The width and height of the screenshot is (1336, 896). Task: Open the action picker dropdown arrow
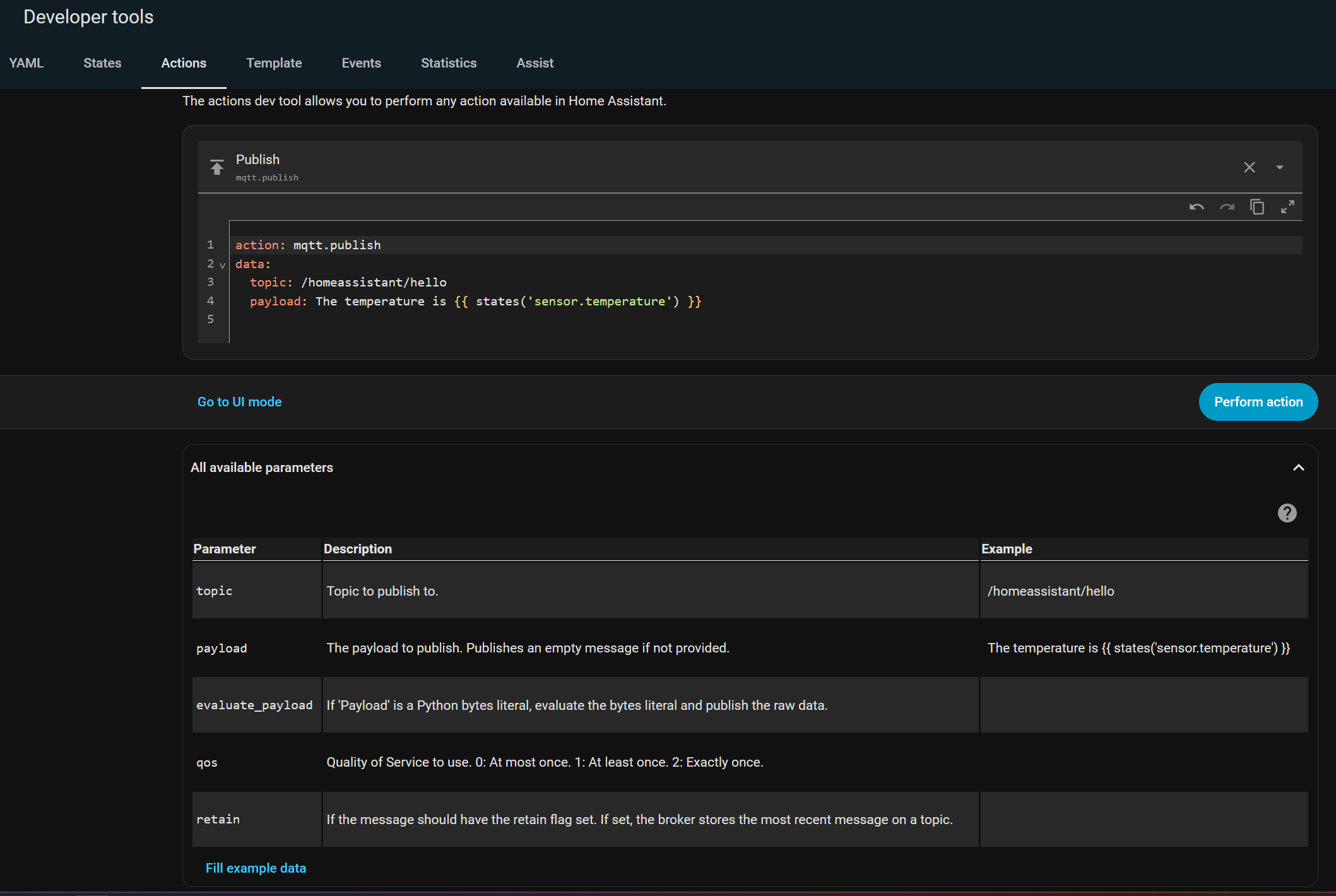[x=1280, y=167]
